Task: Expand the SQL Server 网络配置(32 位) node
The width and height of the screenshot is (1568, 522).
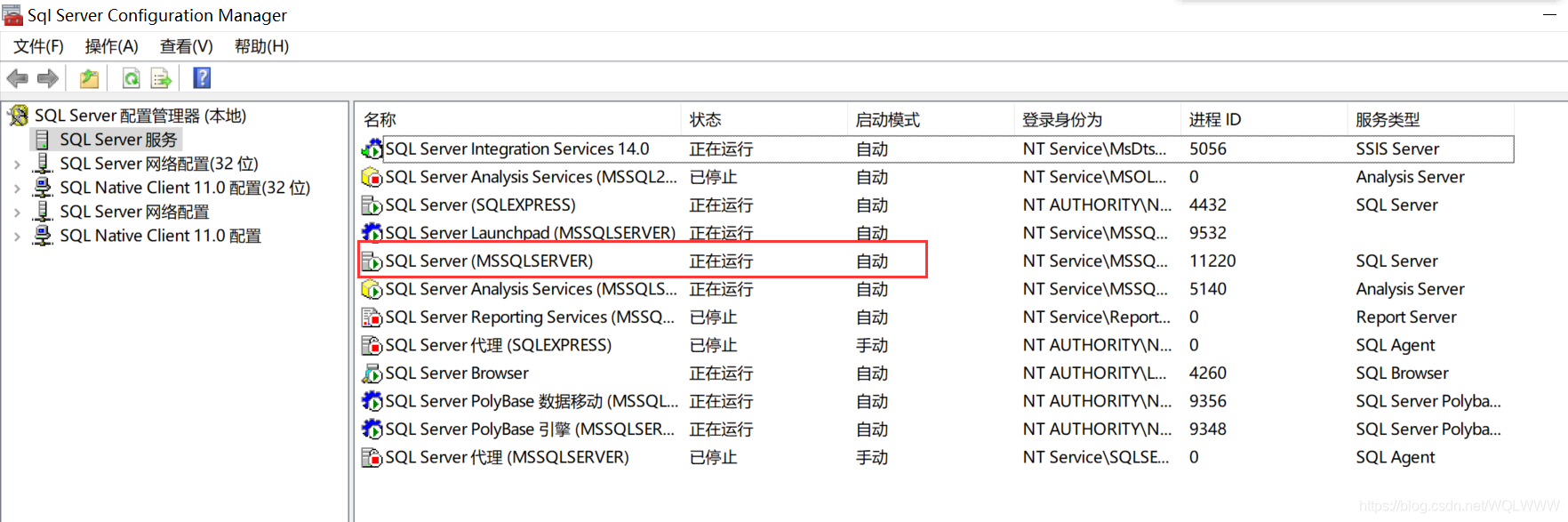Action: (x=17, y=165)
